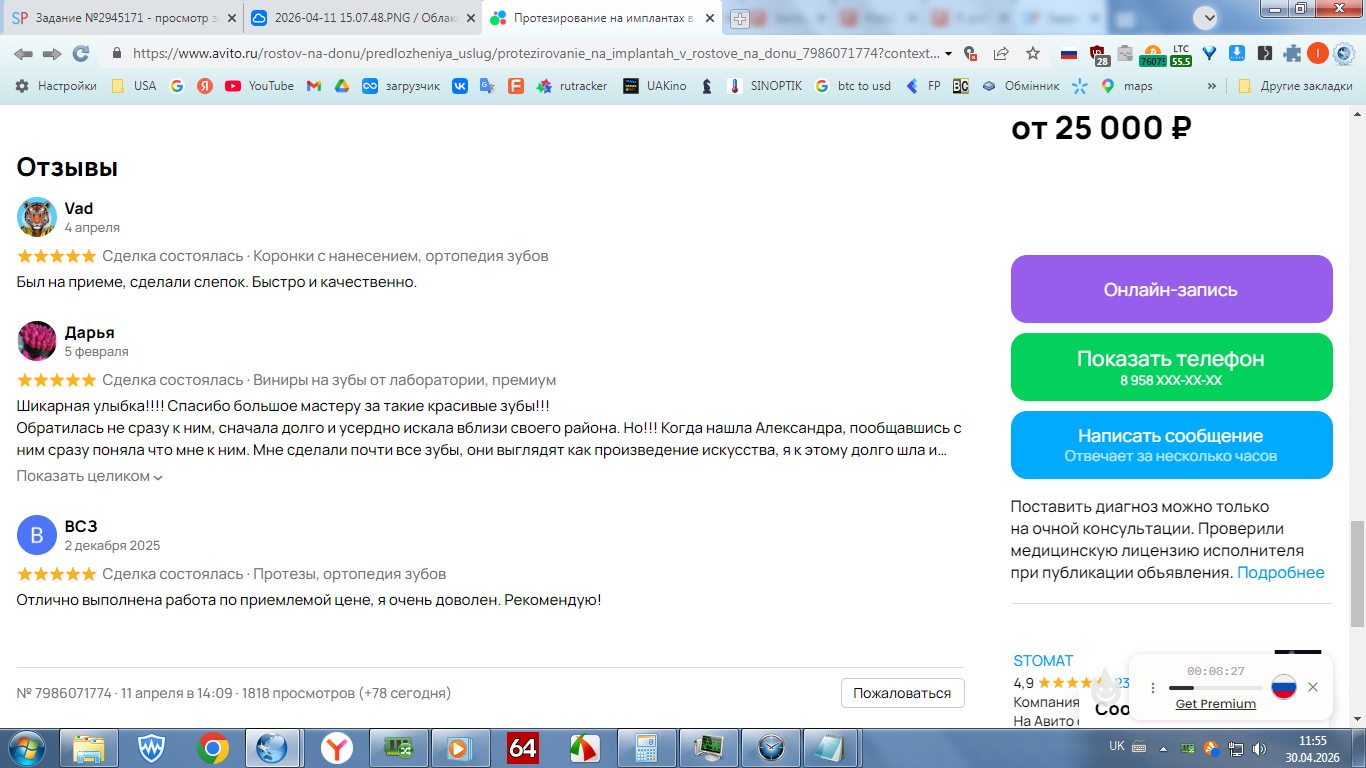Report the listing with Пожаловаться
This screenshot has width=1366, height=768.
pos(902,693)
